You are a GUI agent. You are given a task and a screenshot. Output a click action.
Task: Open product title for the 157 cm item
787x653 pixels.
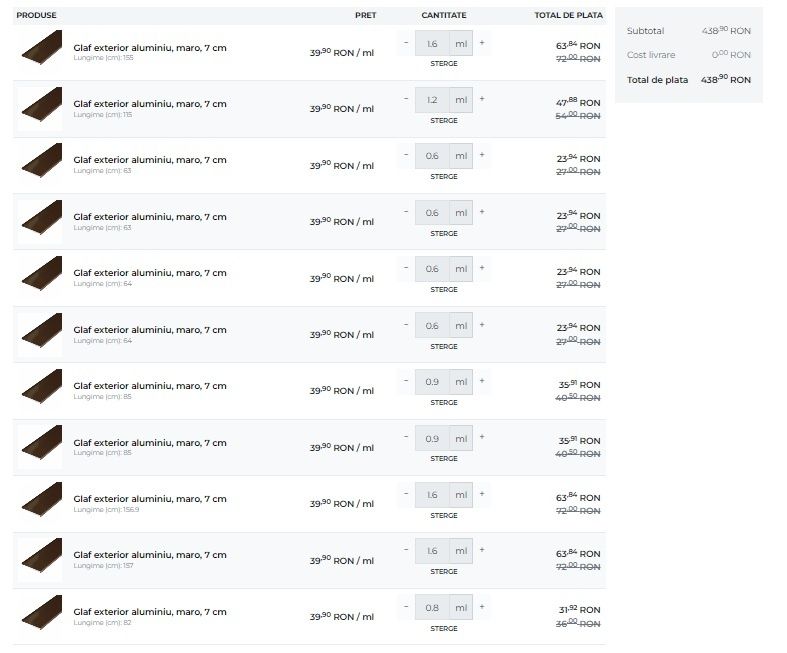[150, 555]
